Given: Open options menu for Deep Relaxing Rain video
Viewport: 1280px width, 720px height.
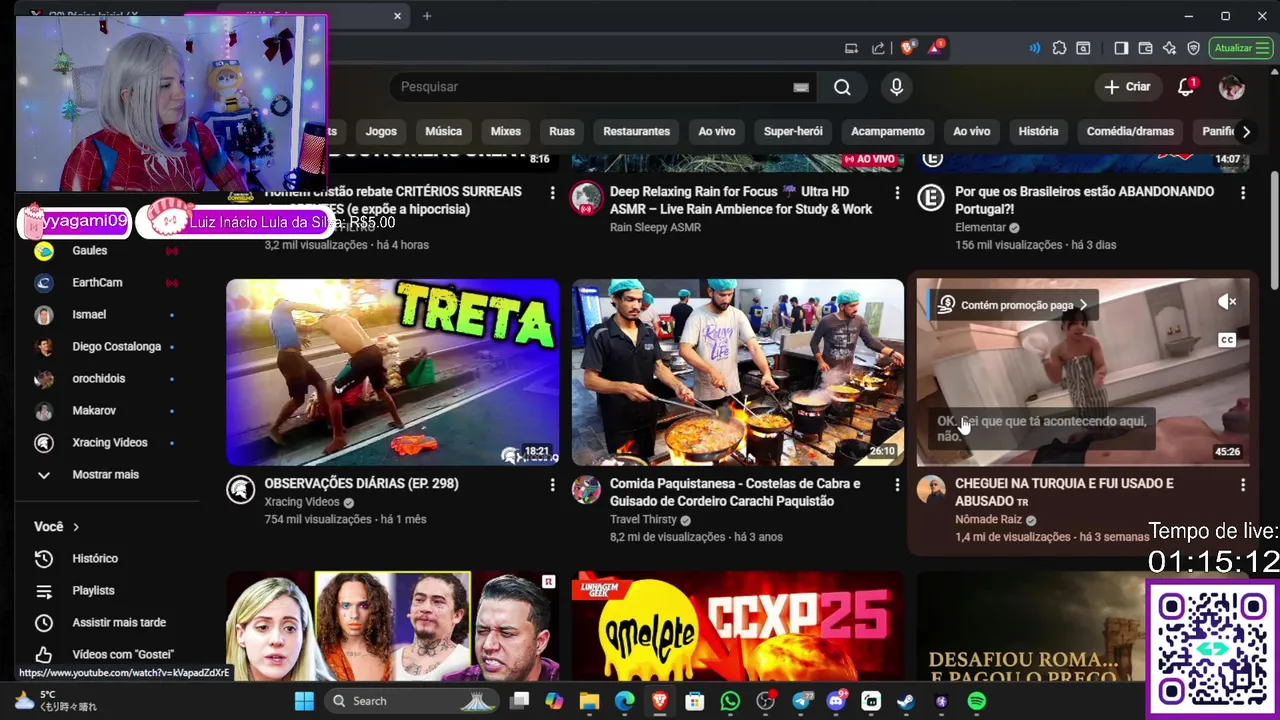Looking at the screenshot, I should click(897, 192).
